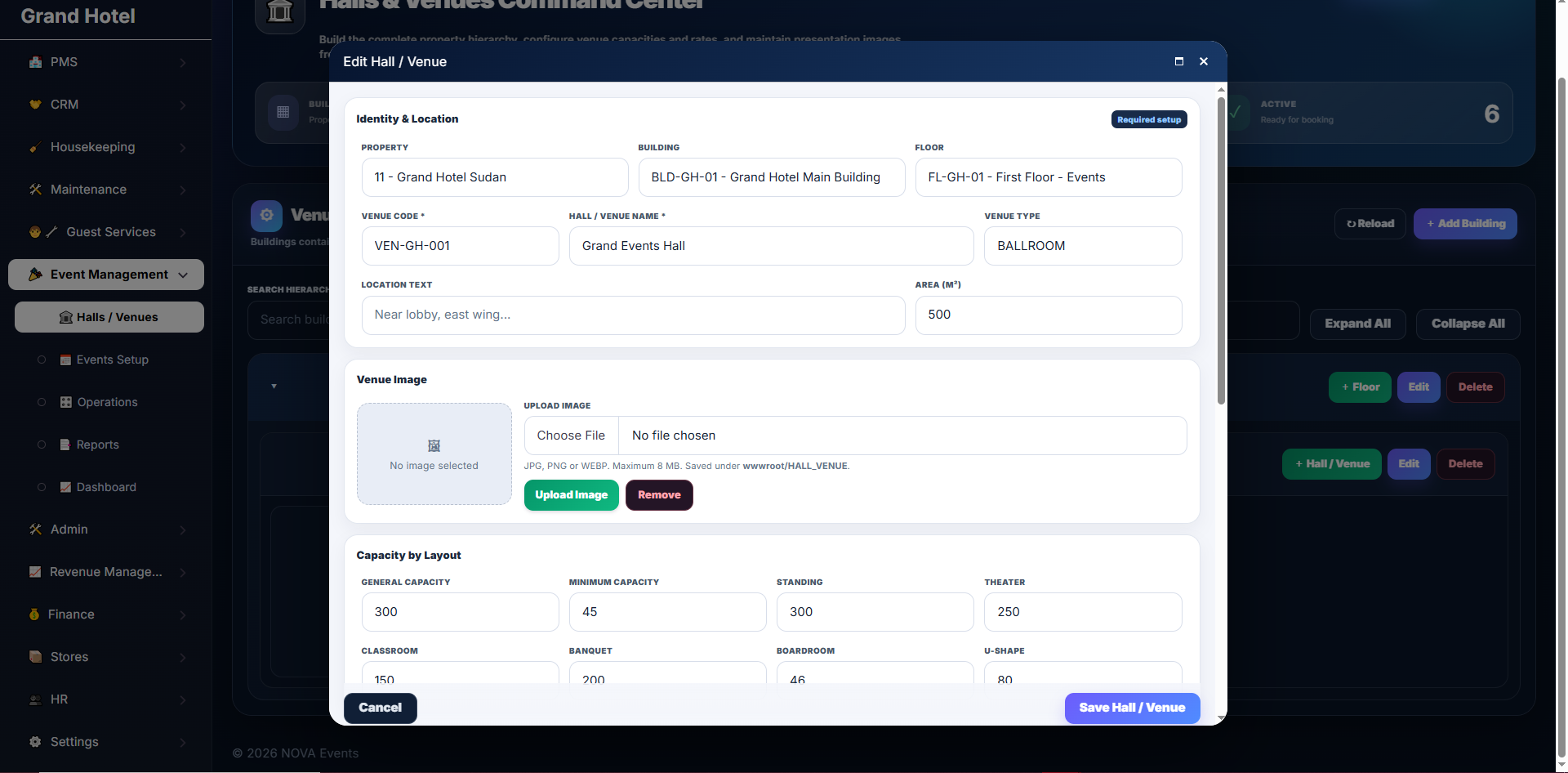The width and height of the screenshot is (1568, 773).
Task: Click the dialog's vertical scrollbar
Action: pyautogui.click(x=1221, y=251)
